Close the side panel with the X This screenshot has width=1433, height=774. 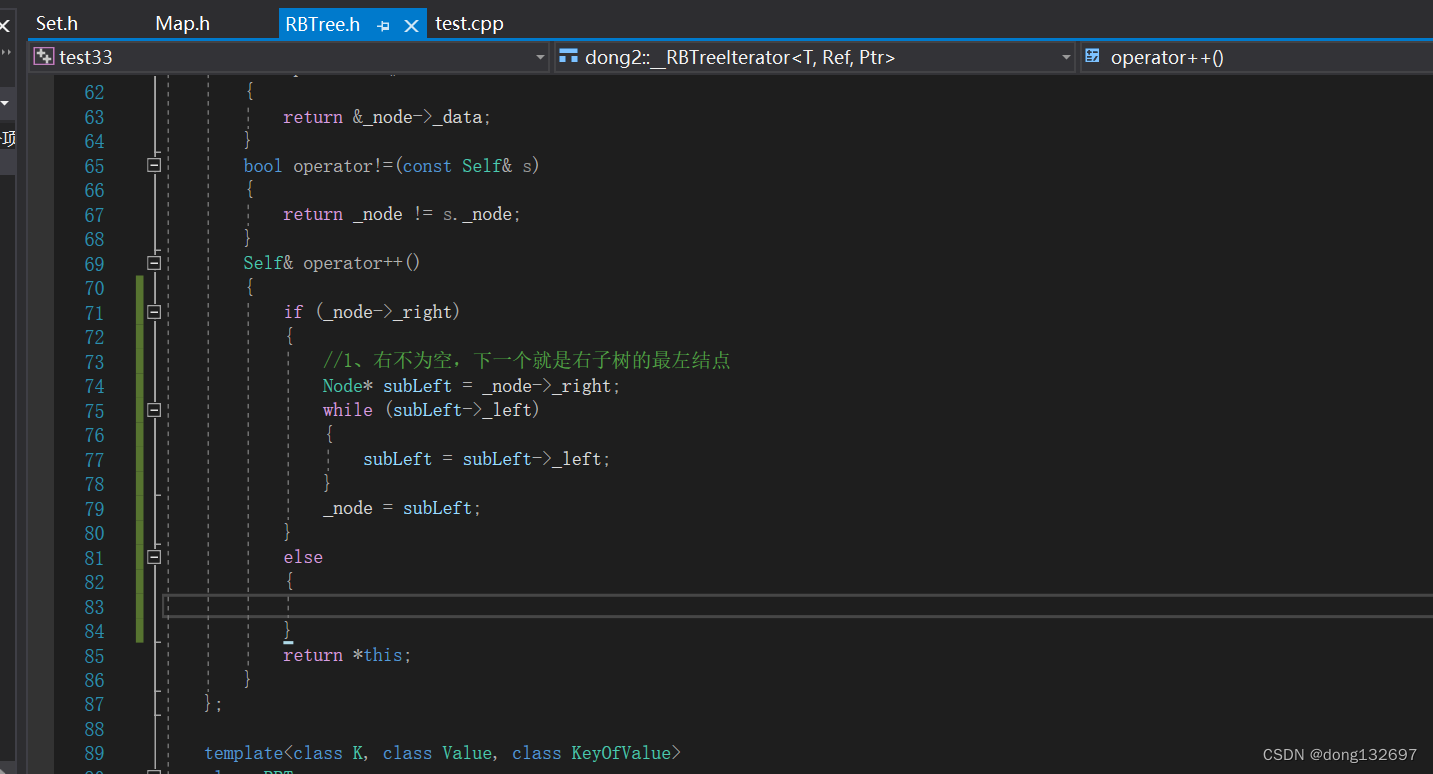pyautogui.click(x=5, y=27)
